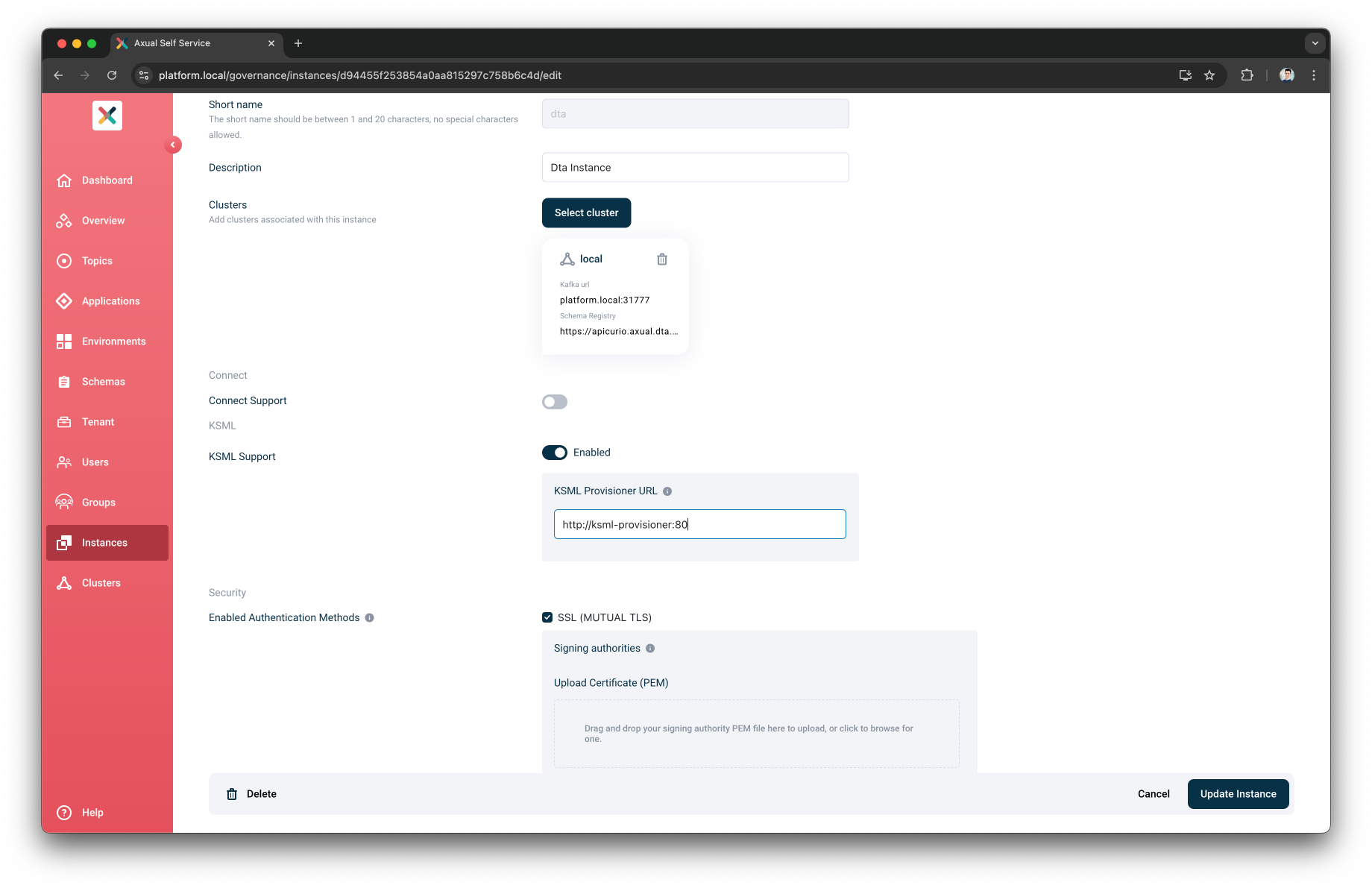The height and width of the screenshot is (888, 1372).
Task: Click the browser forward arrow
Action: tap(85, 75)
